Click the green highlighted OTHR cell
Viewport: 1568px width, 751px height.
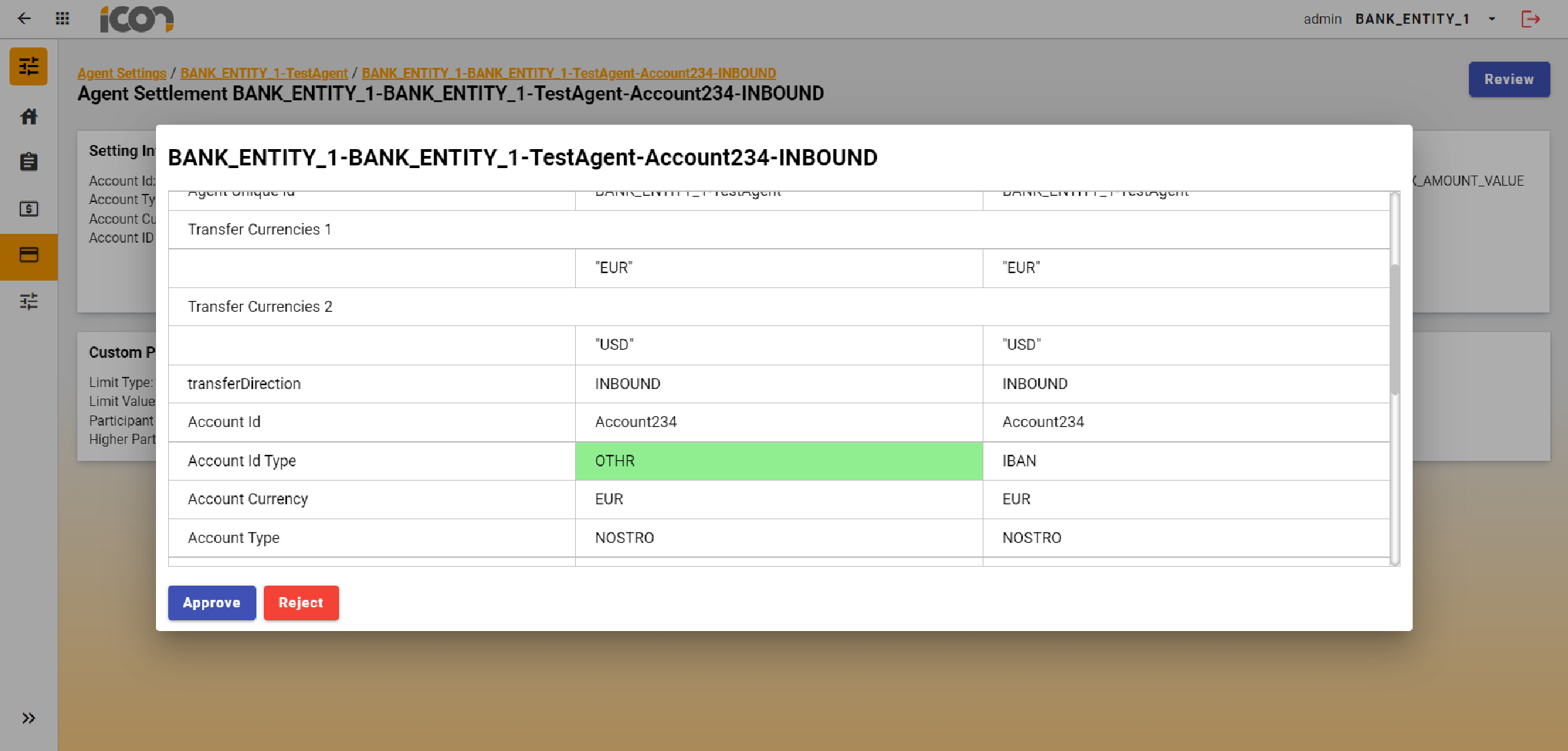coord(779,461)
